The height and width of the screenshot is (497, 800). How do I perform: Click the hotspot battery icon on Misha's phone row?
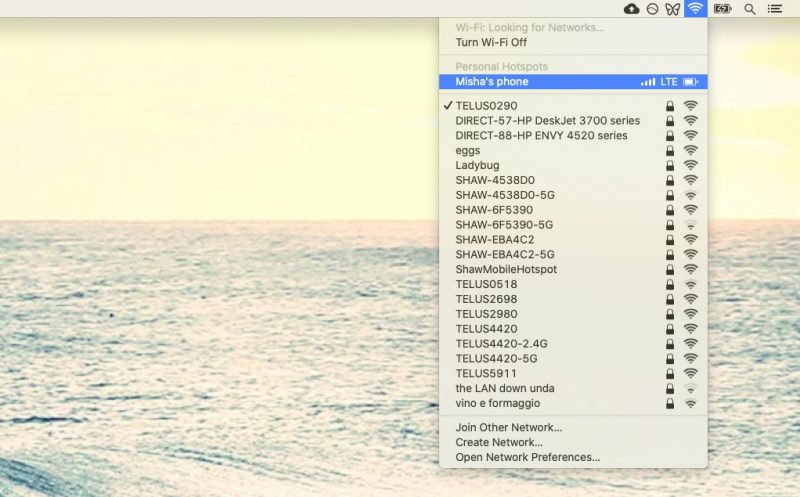pyautogui.click(x=690, y=82)
